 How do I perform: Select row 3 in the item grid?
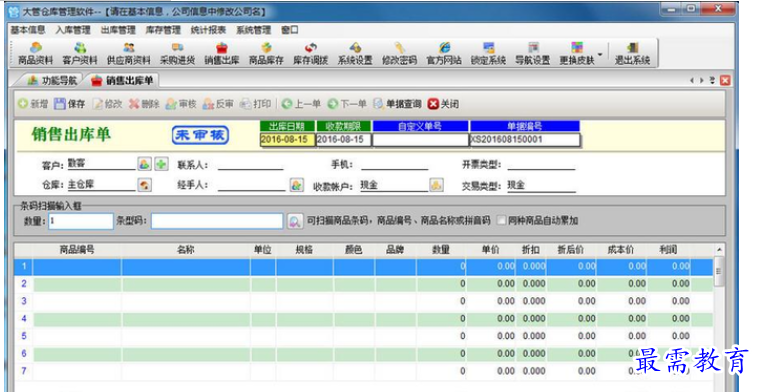(x=364, y=301)
